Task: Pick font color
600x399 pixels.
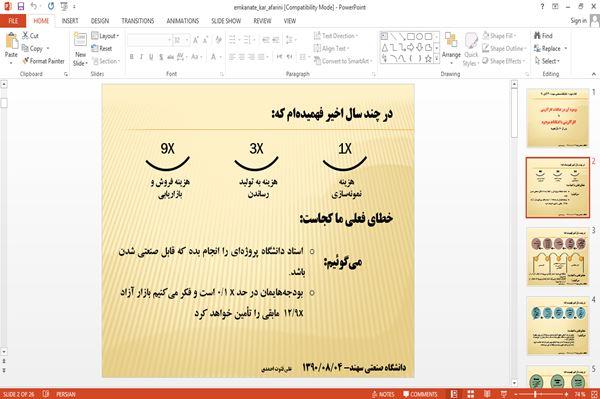Action: point(214,57)
